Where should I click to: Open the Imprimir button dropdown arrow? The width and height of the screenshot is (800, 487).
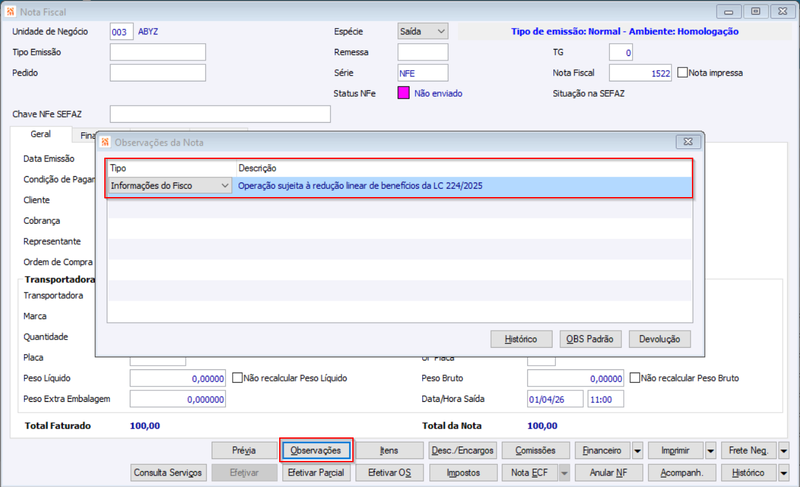point(711,451)
